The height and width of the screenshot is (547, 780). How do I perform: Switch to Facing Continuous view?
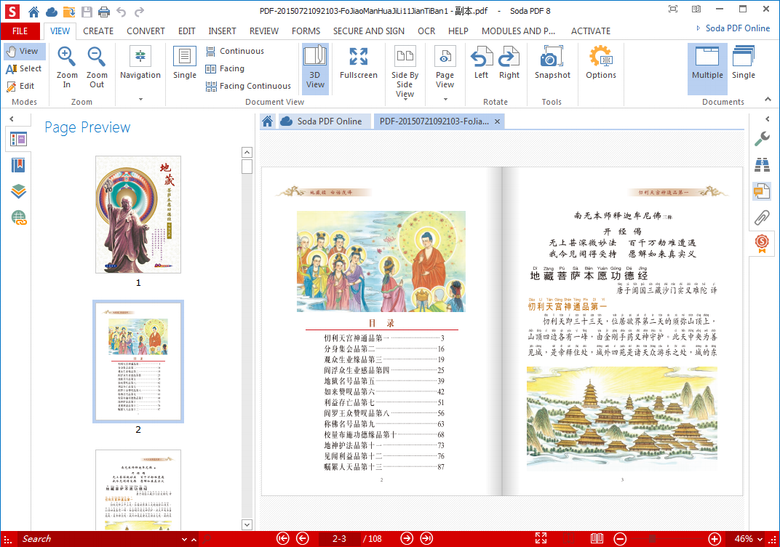(247, 86)
